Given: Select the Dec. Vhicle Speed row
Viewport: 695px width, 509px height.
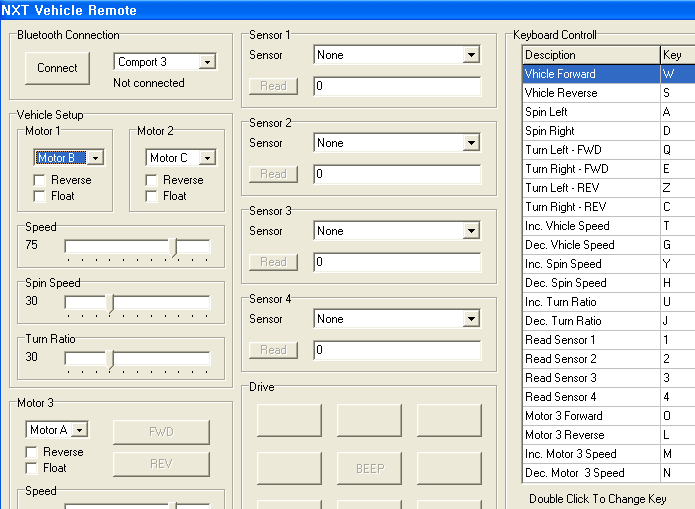Looking at the screenshot, I should pos(609,245).
